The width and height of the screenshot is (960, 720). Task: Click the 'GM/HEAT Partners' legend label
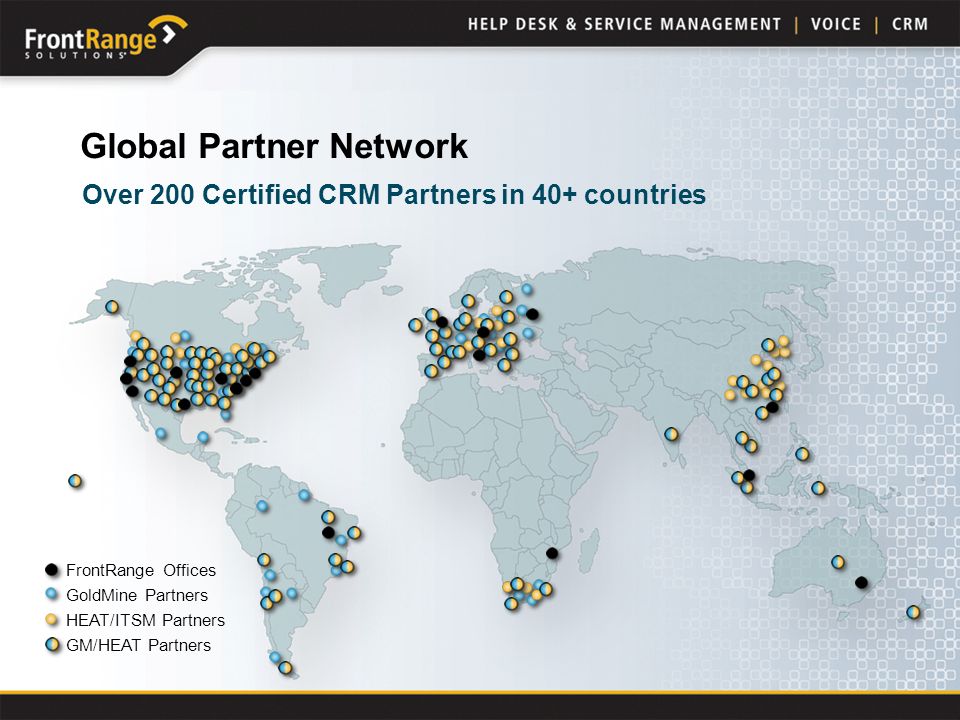point(138,645)
